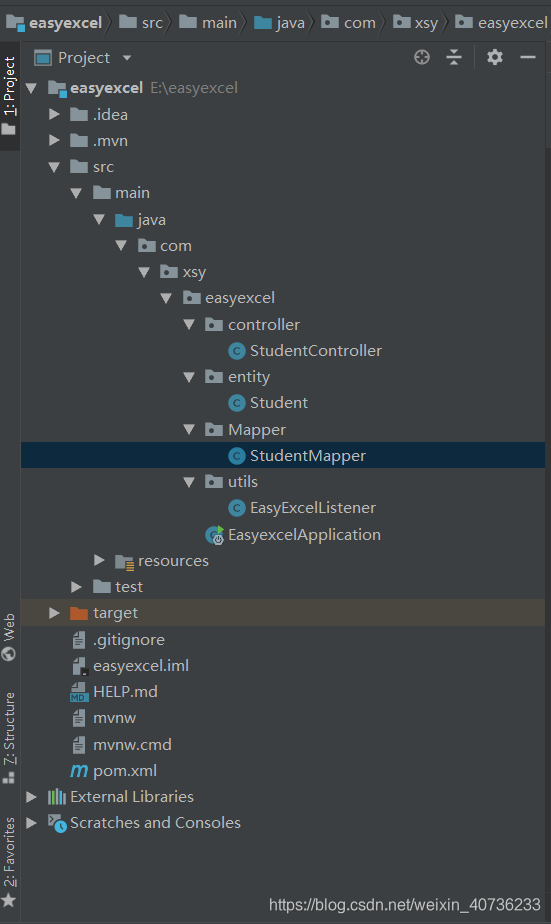Click the Scratches and Consoles icon
Screen dimensions: 551x924
point(57,823)
